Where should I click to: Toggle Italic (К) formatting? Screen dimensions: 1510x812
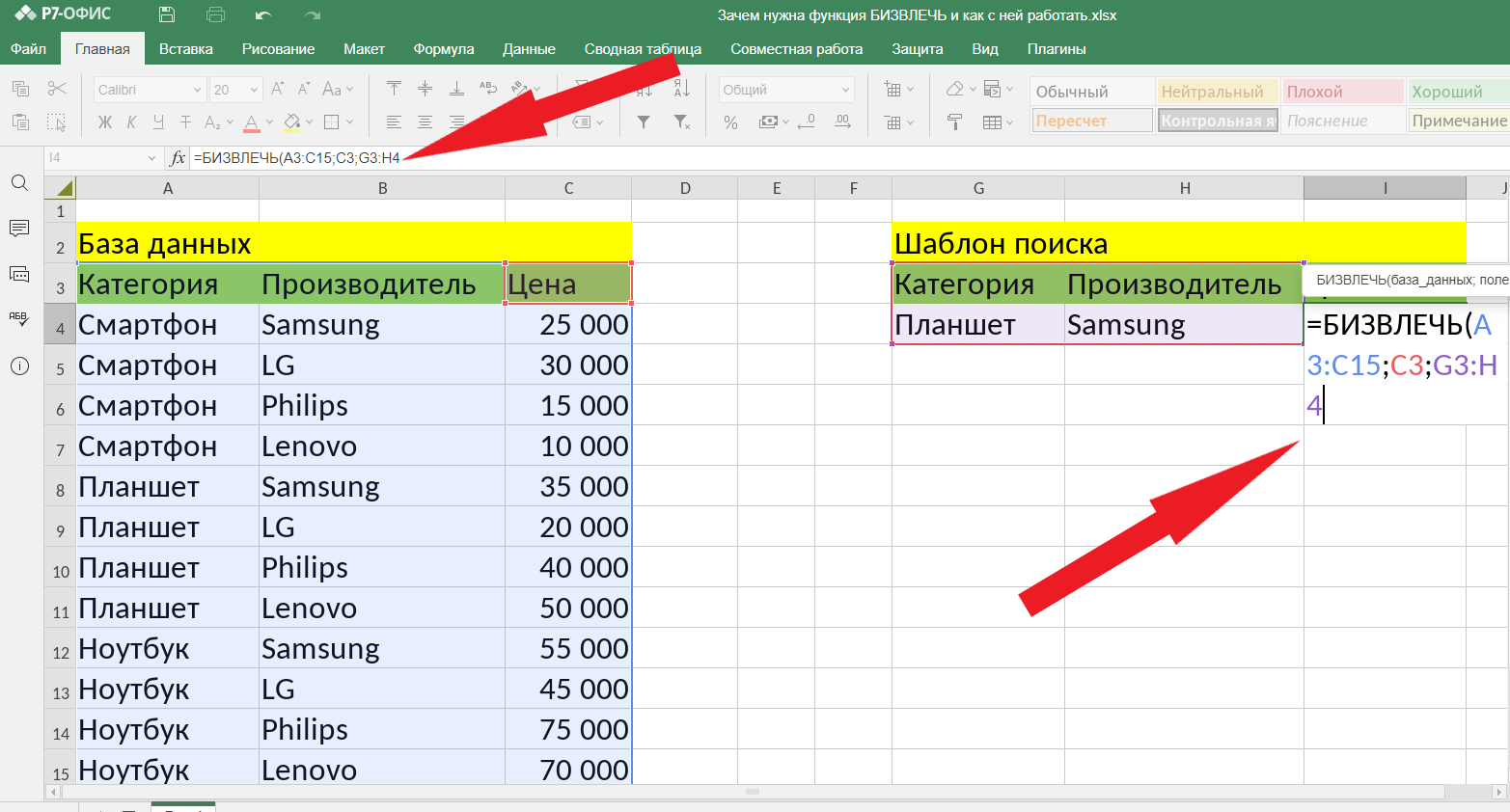pyautogui.click(x=131, y=122)
